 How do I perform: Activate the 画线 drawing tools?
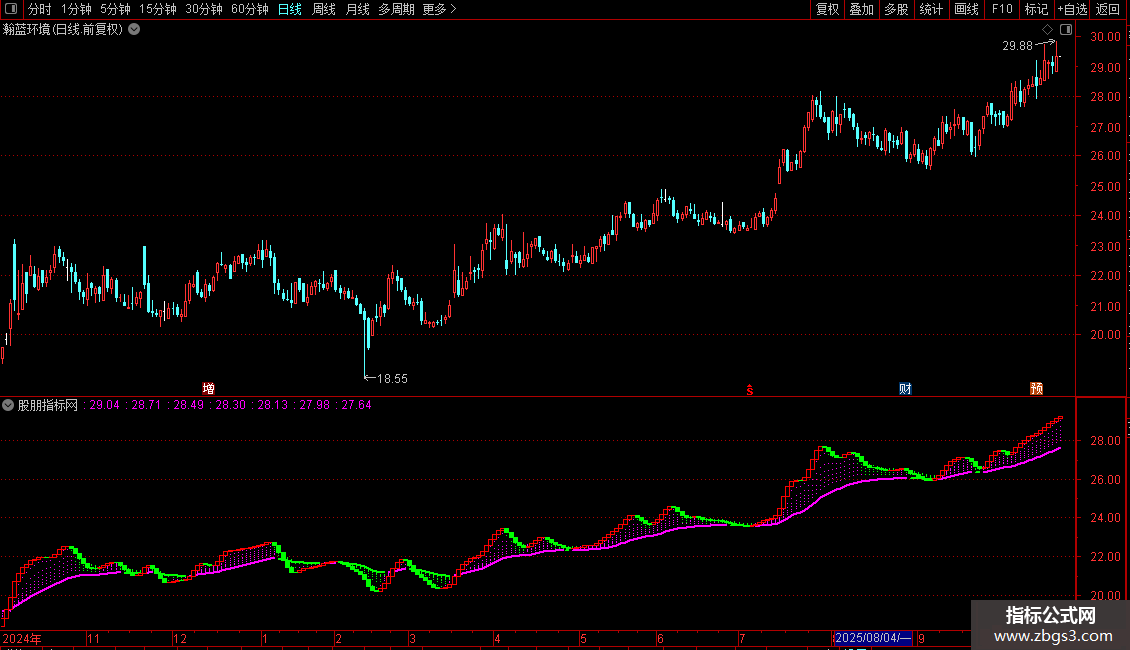click(966, 9)
